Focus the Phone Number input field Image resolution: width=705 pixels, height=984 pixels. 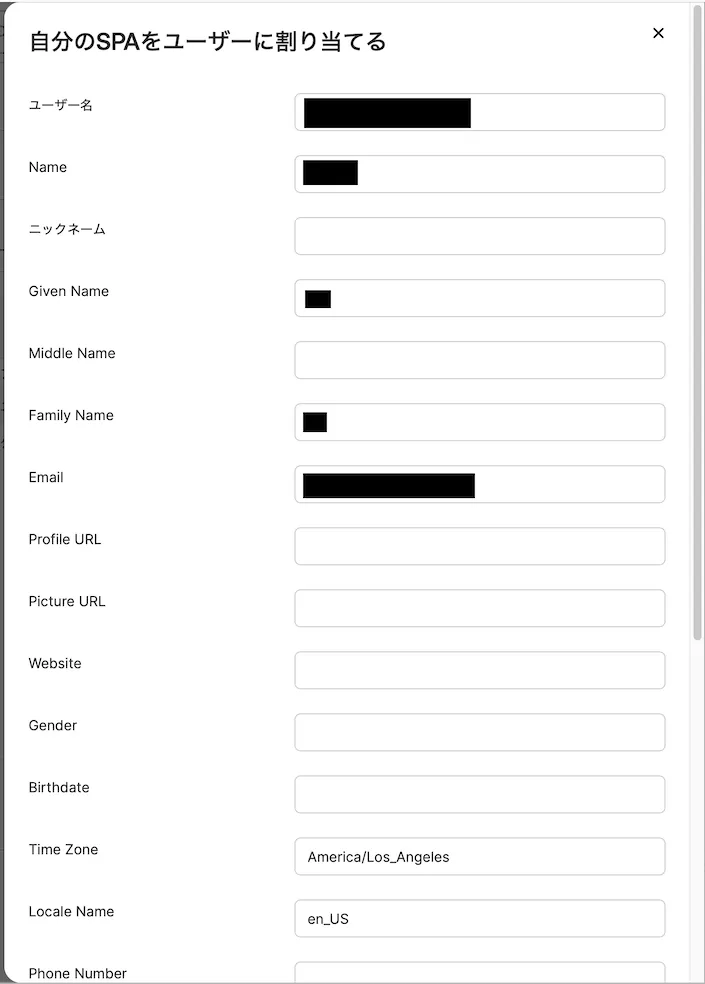(x=480, y=973)
